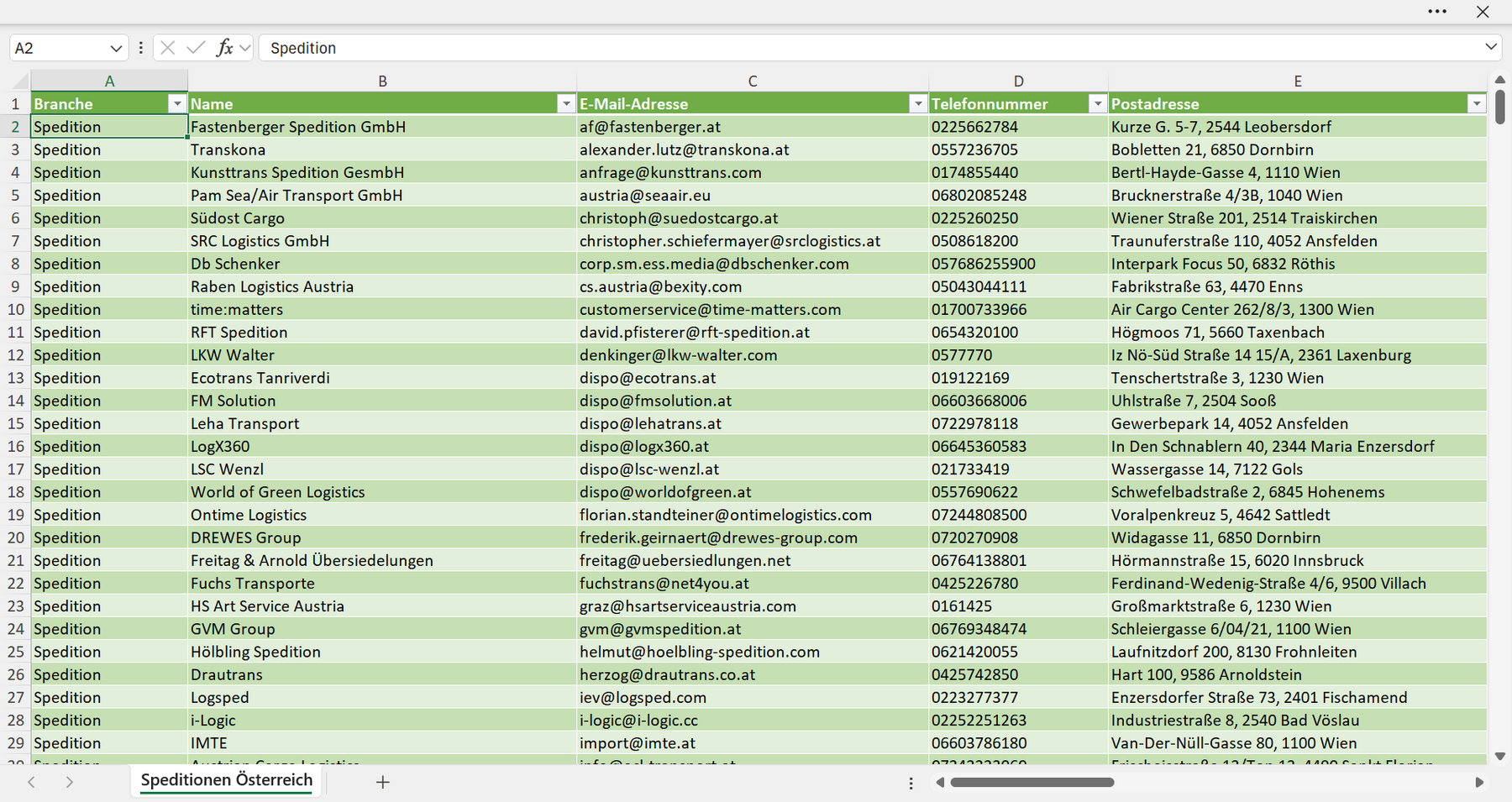The height and width of the screenshot is (802, 1512).
Task: Select the HS Art Service Austria cell
Action: (382, 606)
